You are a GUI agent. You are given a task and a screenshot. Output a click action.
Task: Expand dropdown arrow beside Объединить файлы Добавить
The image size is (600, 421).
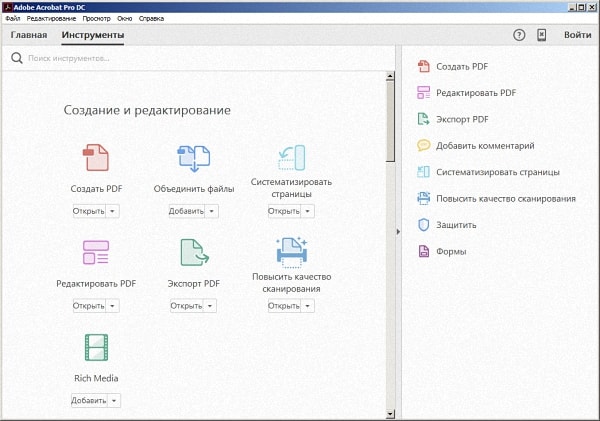point(212,211)
